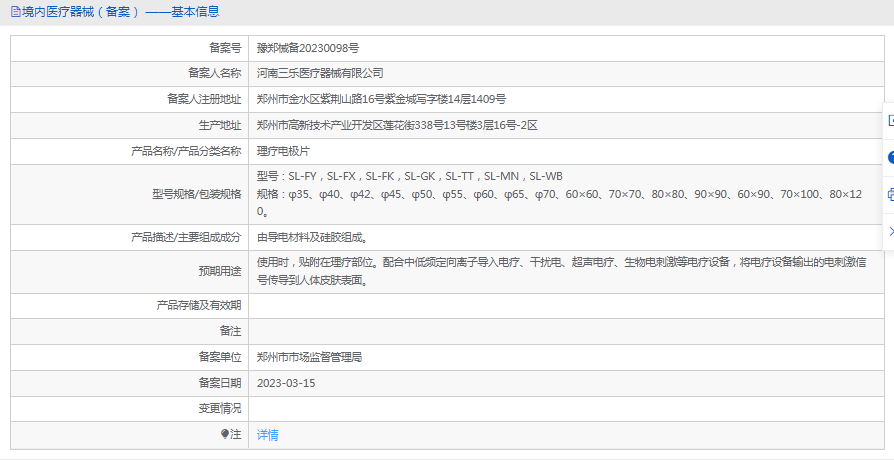Click the registered address 郑州市金水区紫荆山路16号 value
The width and height of the screenshot is (894, 460).
[381, 99]
